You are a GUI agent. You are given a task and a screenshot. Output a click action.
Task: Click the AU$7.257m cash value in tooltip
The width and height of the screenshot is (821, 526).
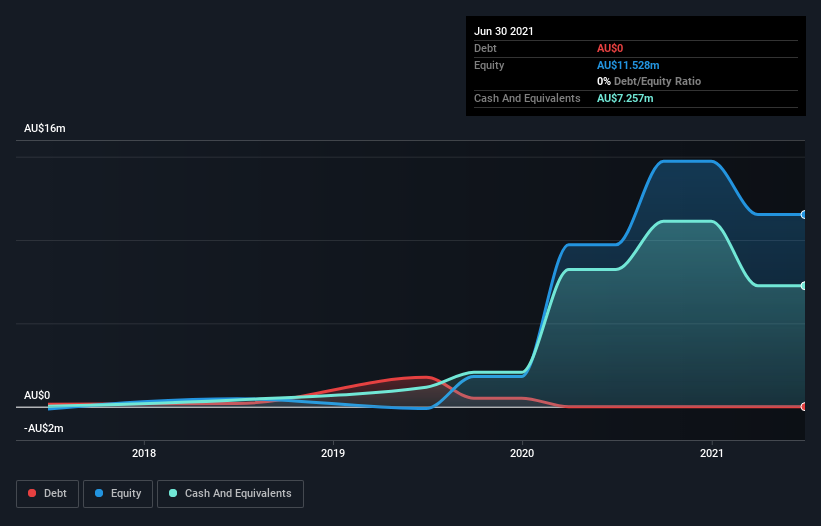[x=625, y=98]
